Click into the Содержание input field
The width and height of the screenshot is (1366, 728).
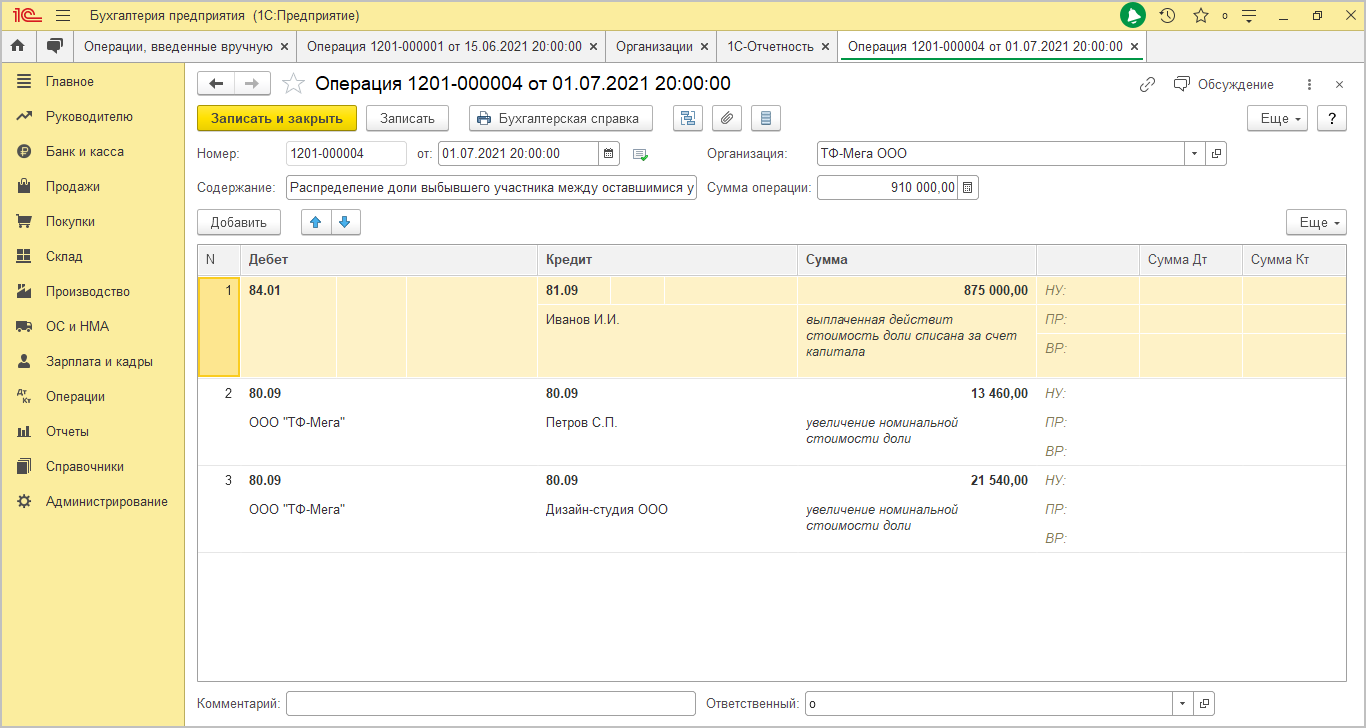pos(491,187)
